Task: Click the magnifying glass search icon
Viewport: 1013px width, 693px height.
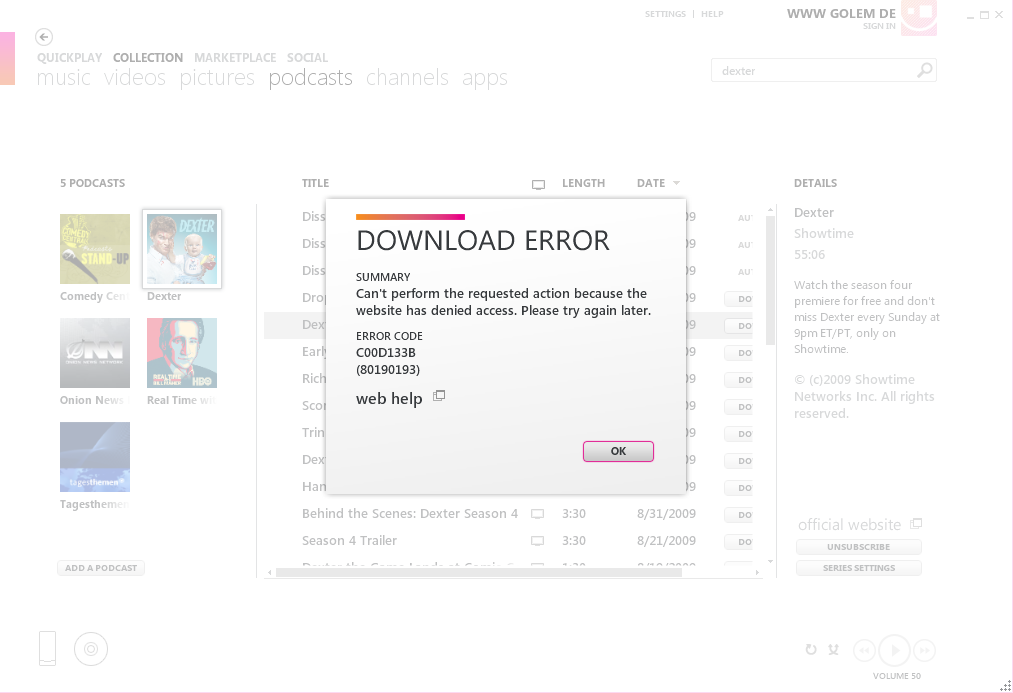Action: 926,70
